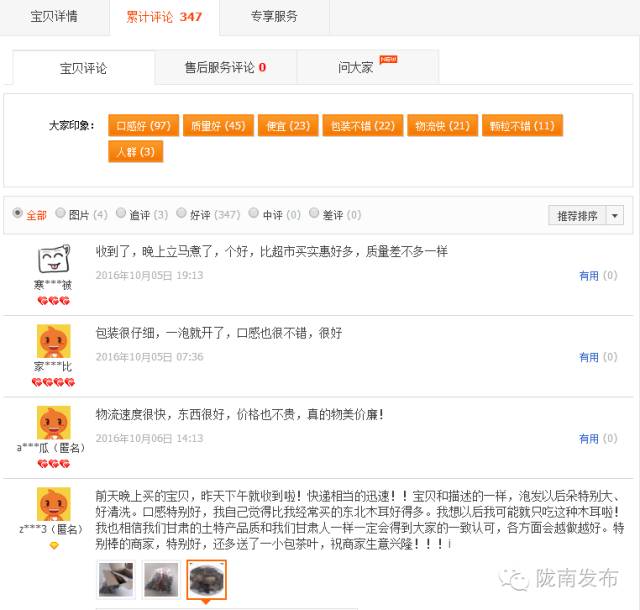Viewport: 640px width, 610px height.
Task: Open the 售后服务评论 tab
Action: pos(224,68)
